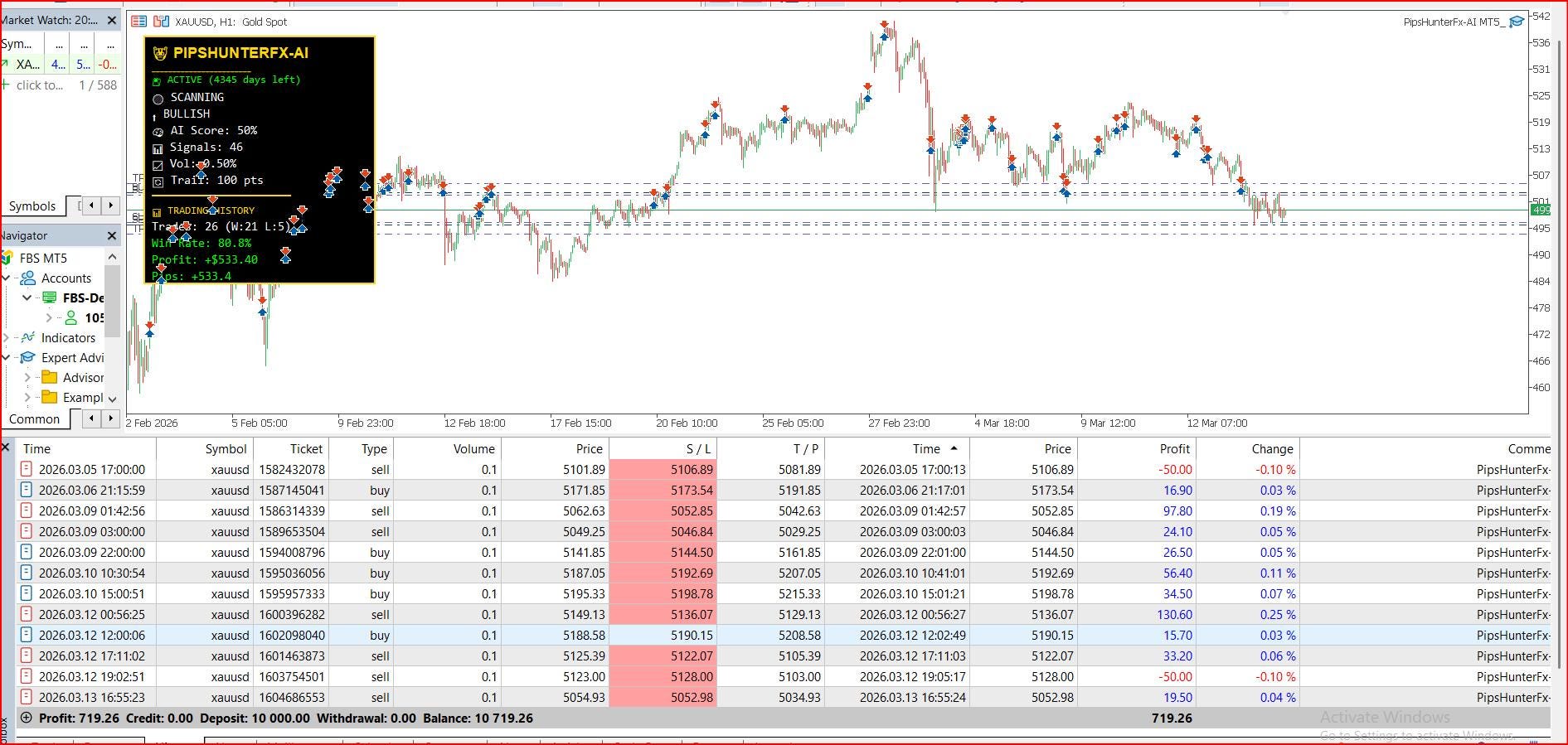Collapse the Accounts tree node
Screen dimensions: 1568x745
click(7, 278)
